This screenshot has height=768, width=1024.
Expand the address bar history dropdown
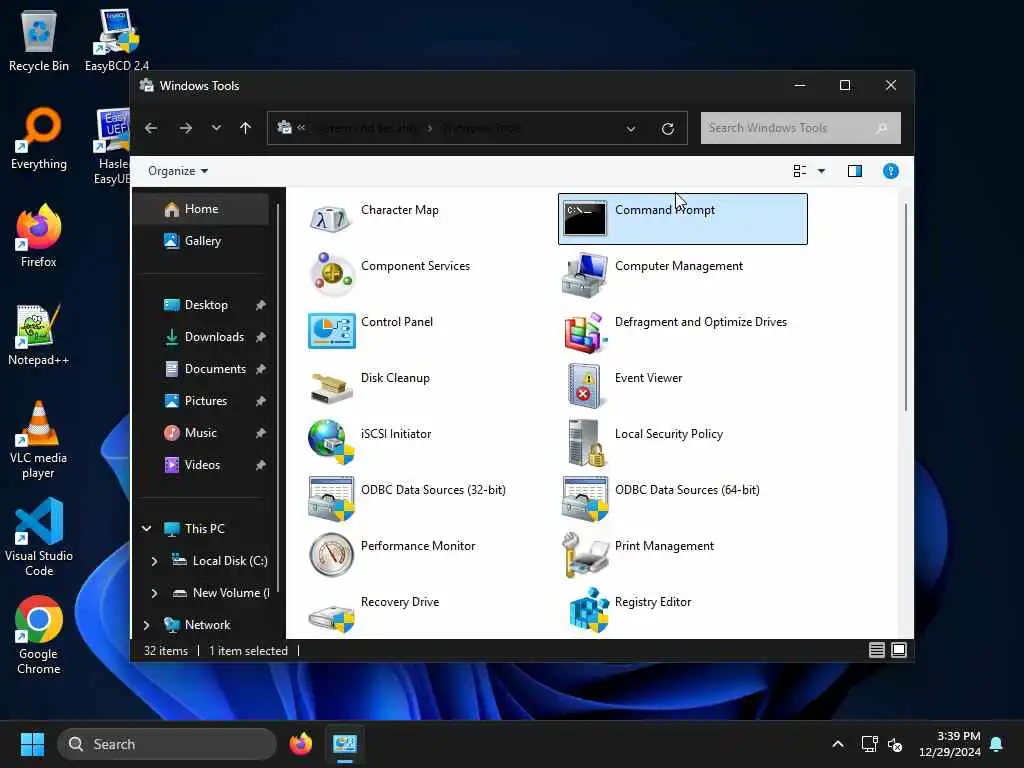tap(631, 129)
